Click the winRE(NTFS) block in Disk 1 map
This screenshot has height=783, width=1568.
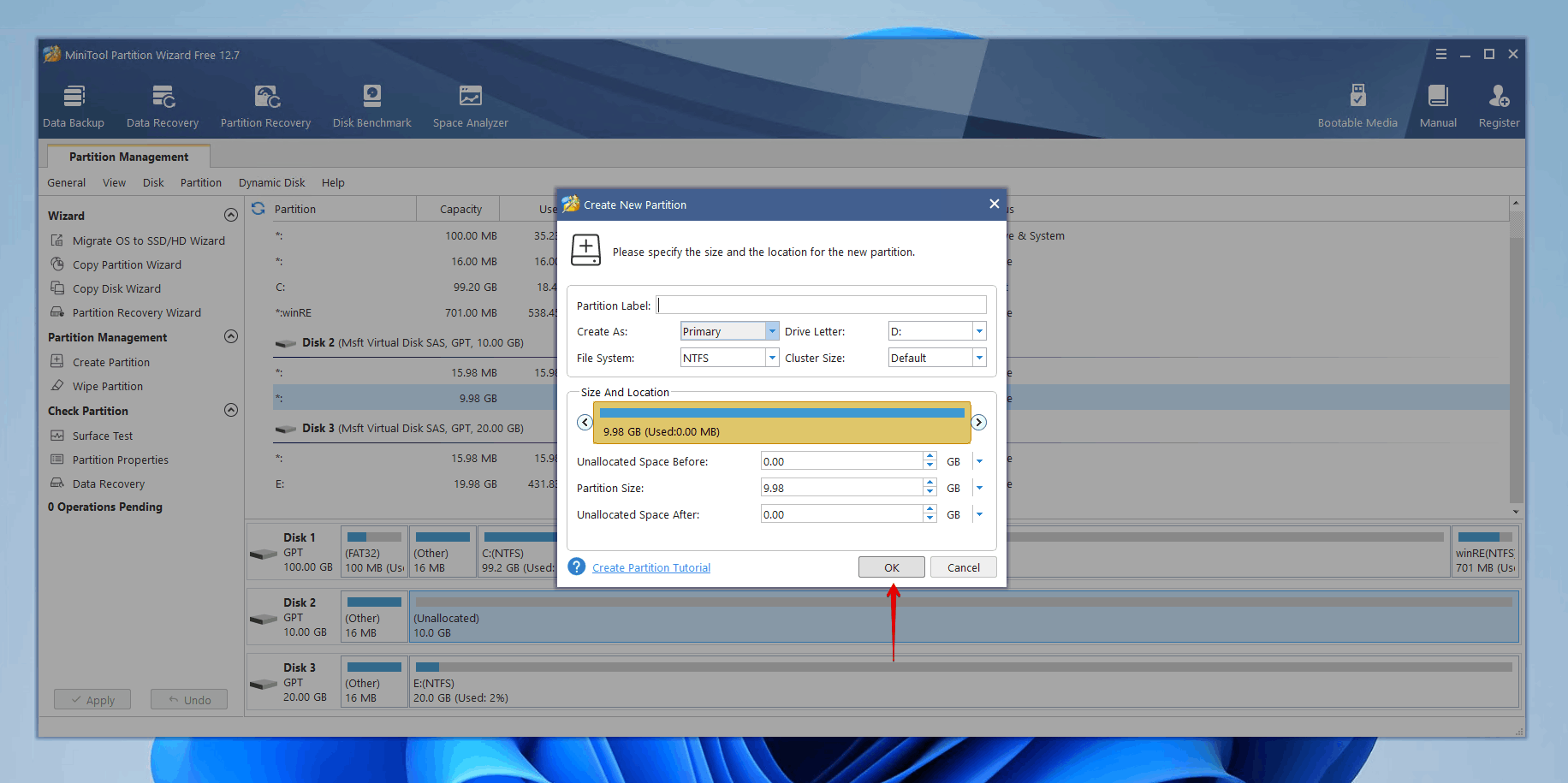pyautogui.click(x=1485, y=552)
